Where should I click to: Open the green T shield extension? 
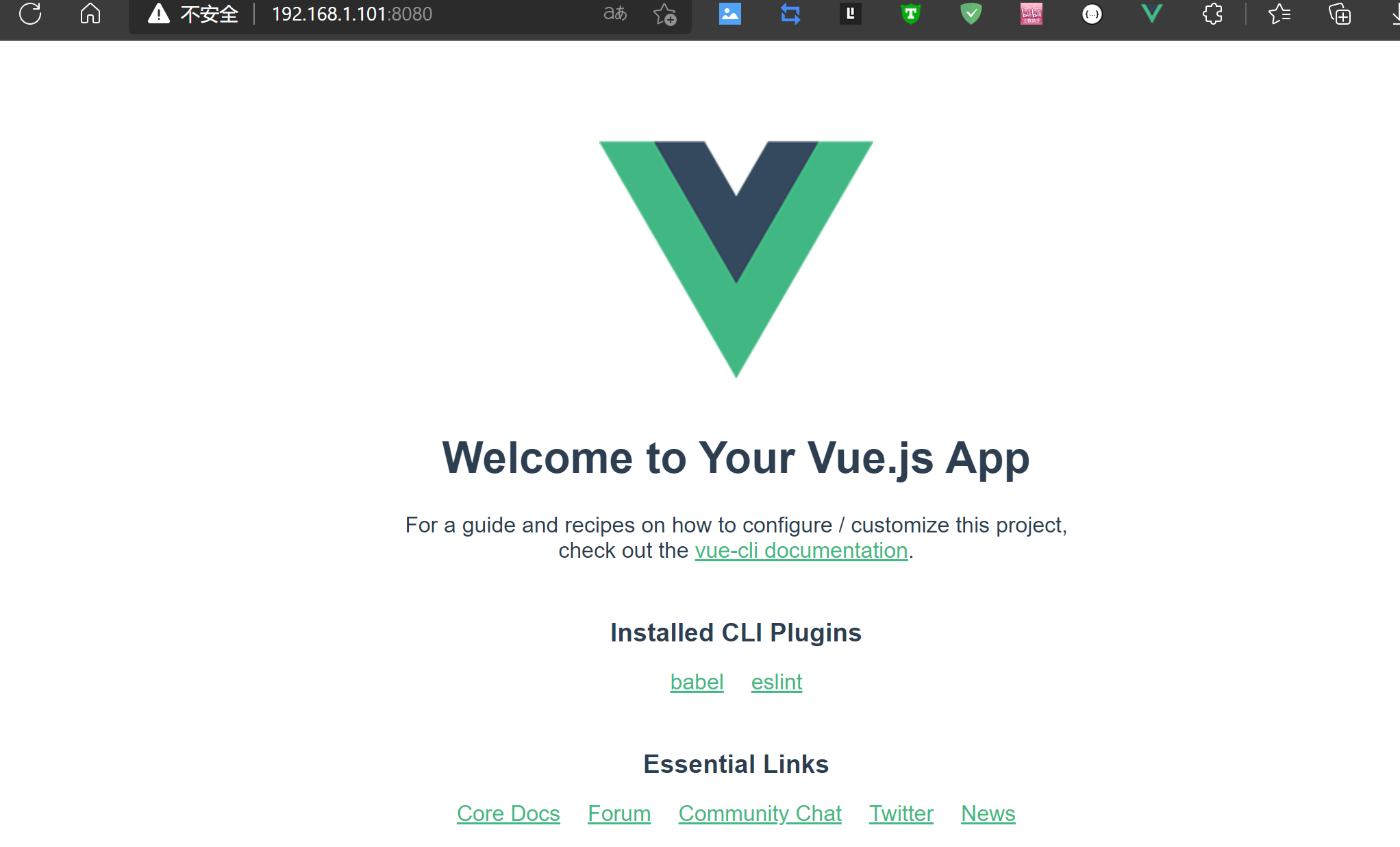910,14
